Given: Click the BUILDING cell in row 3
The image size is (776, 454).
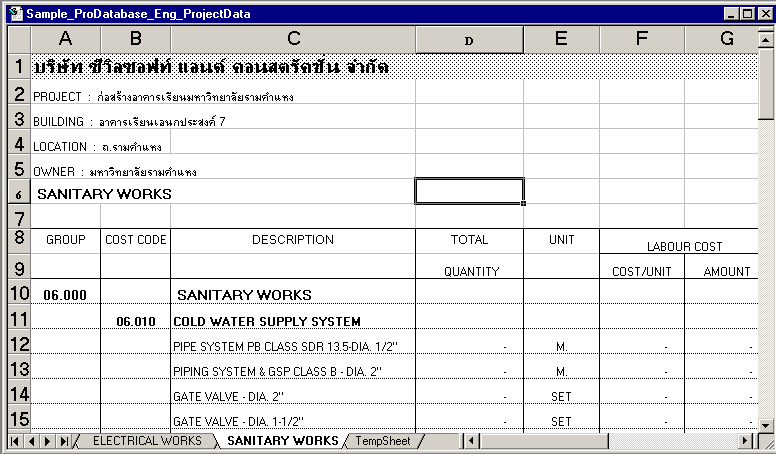Looking at the screenshot, I should tap(129, 122).
